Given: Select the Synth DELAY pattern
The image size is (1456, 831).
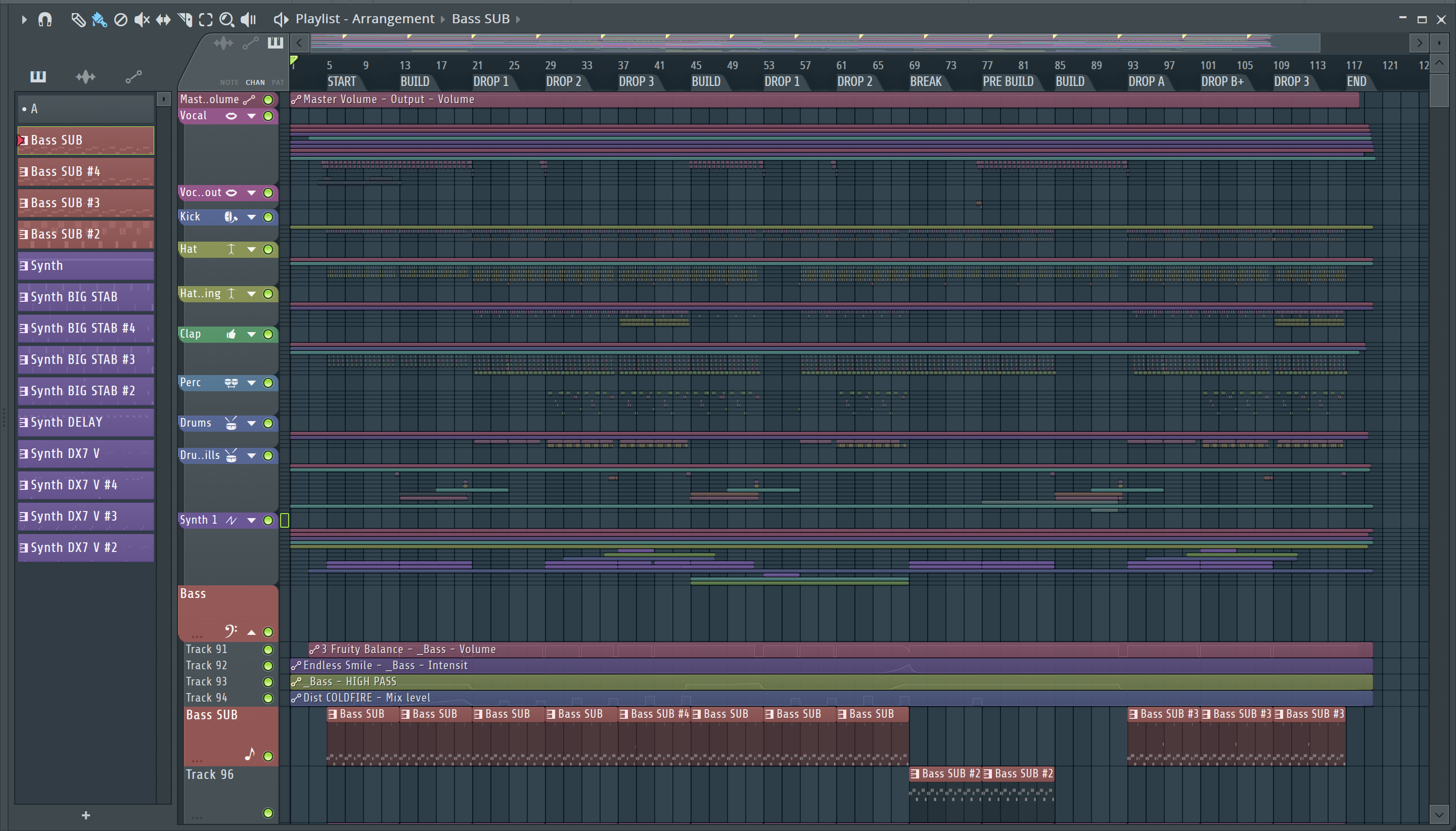Looking at the screenshot, I should (x=85, y=423).
